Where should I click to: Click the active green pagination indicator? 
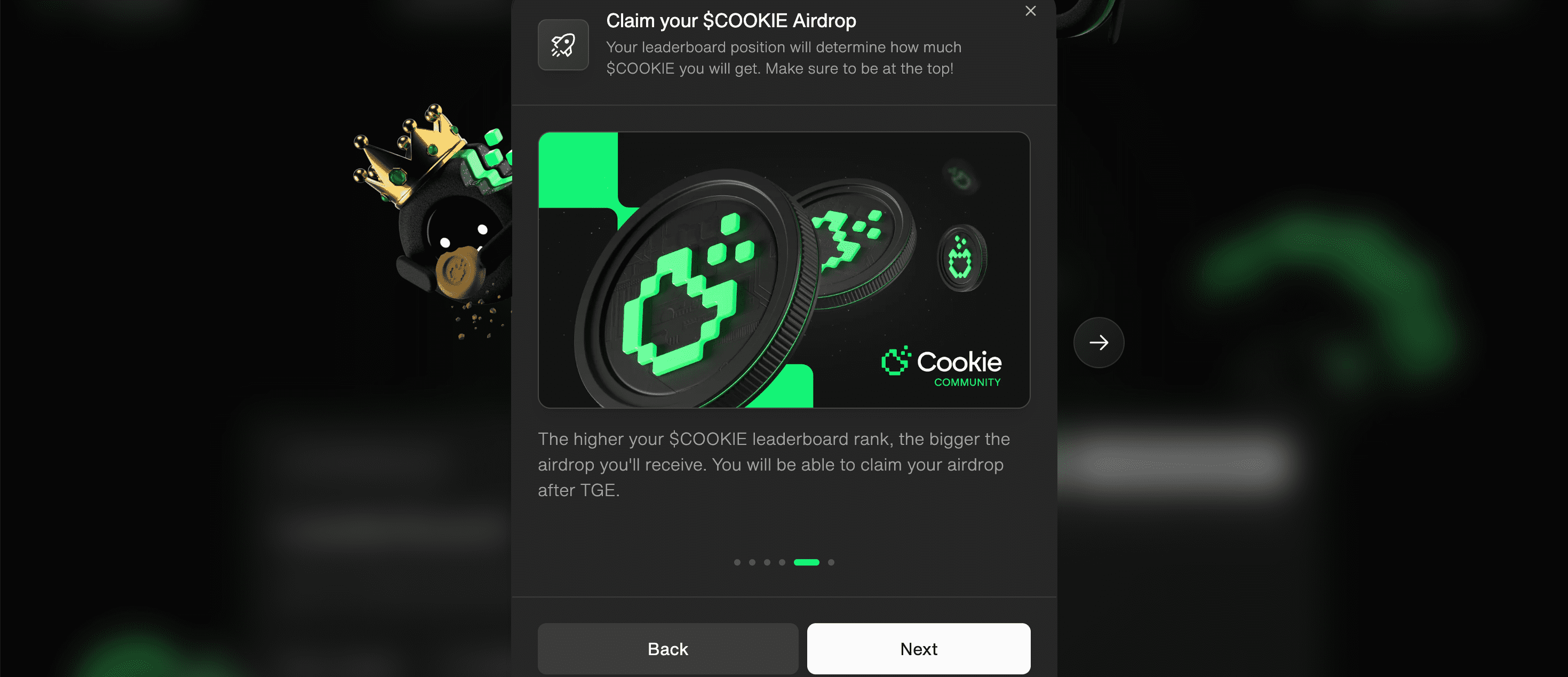tap(807, 562)
